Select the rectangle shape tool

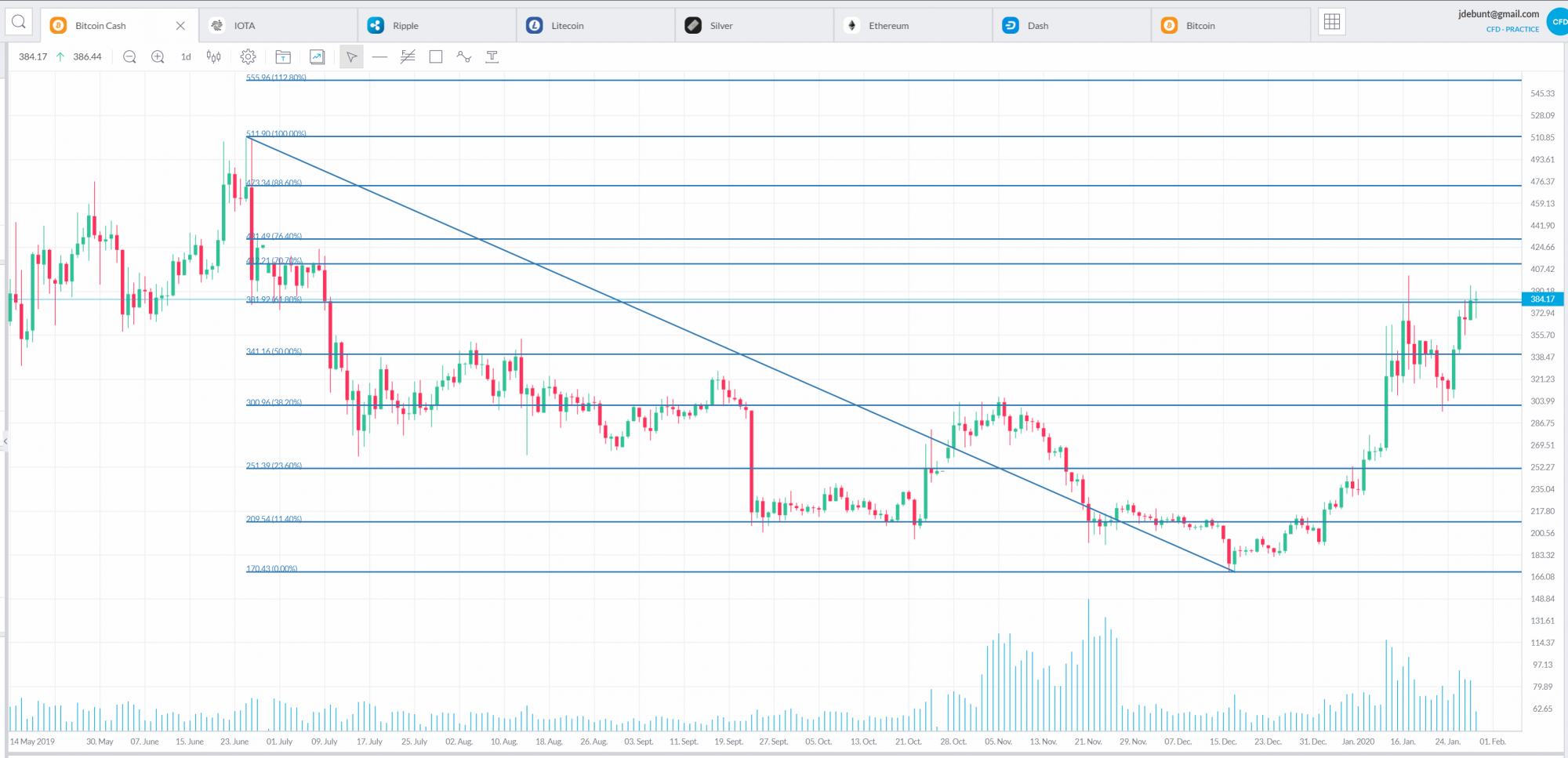coord(436,56)
